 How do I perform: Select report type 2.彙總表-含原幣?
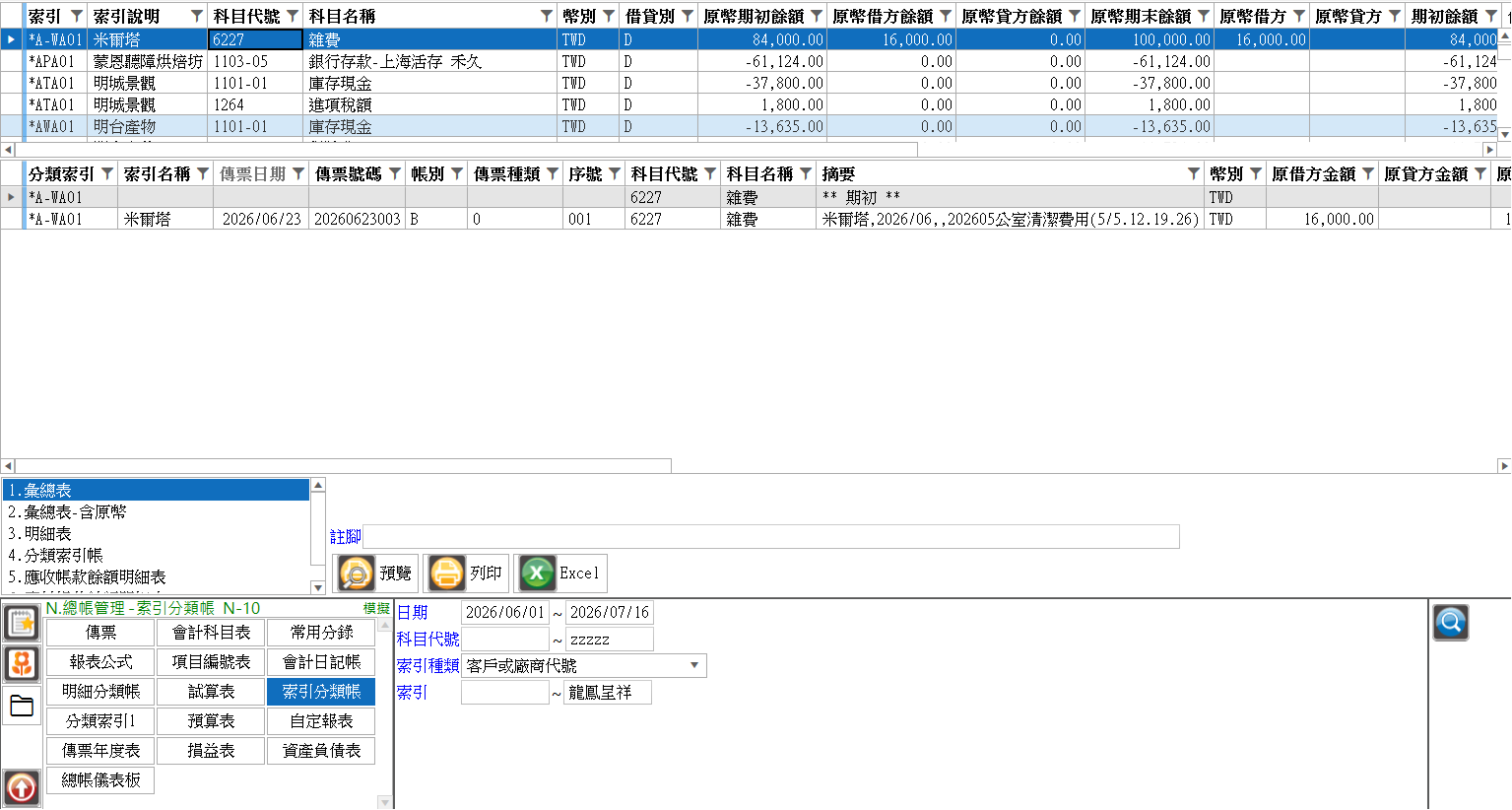(x=156, y=512)
